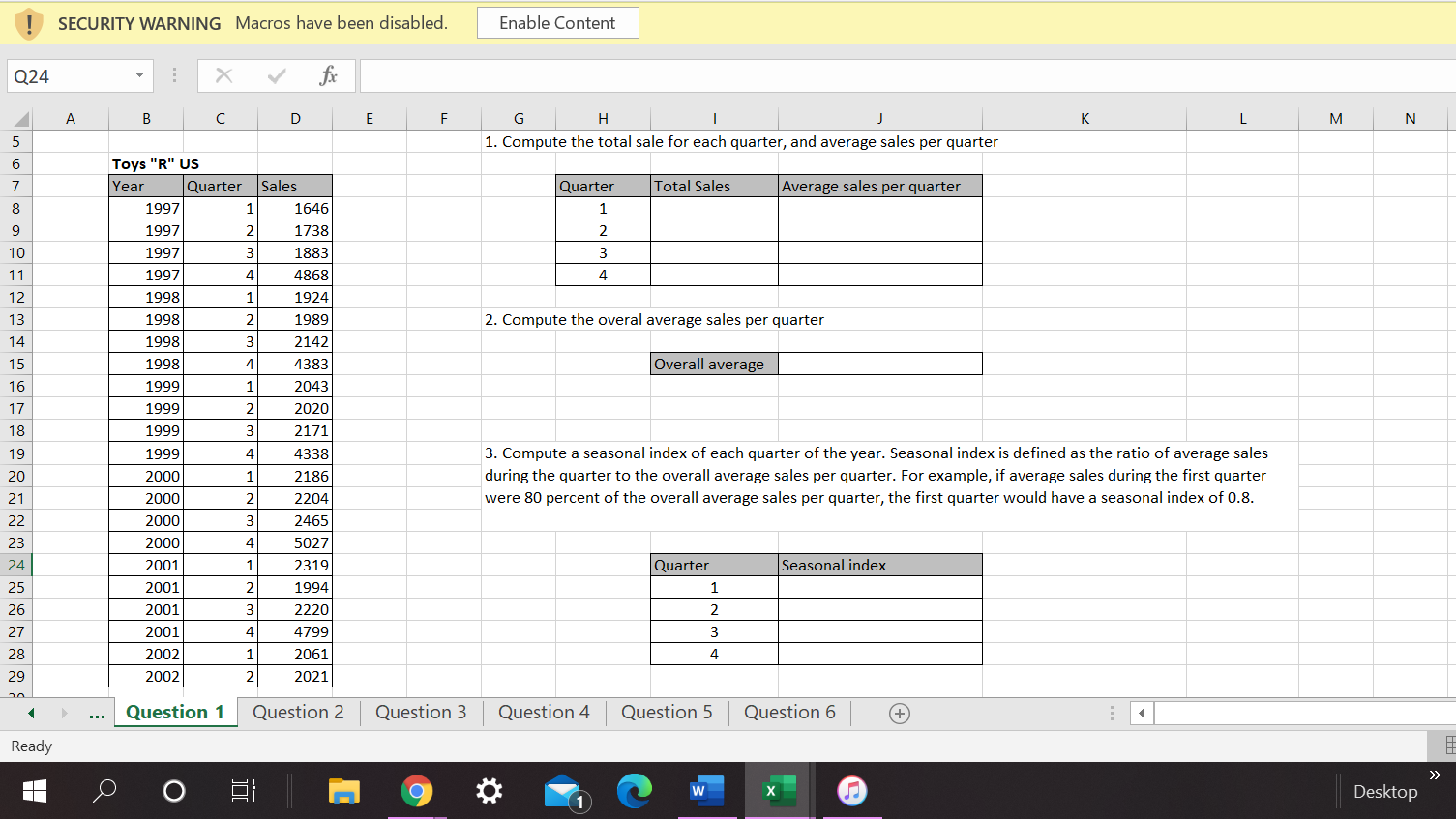
Task: Click the Overall average label cell
Action: coord(714,364)
